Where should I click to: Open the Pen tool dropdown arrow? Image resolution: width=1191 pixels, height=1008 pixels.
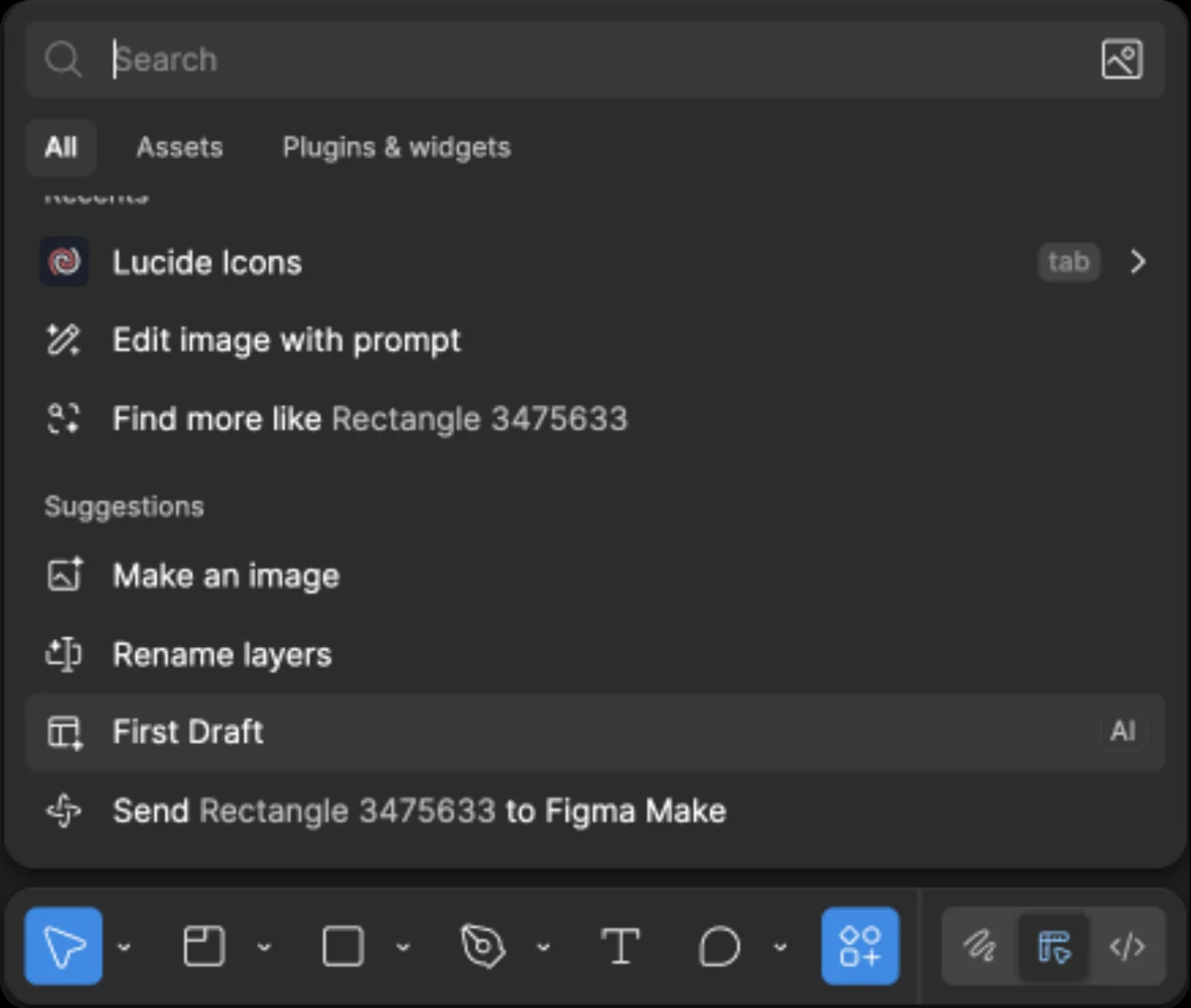click(543, 946)
